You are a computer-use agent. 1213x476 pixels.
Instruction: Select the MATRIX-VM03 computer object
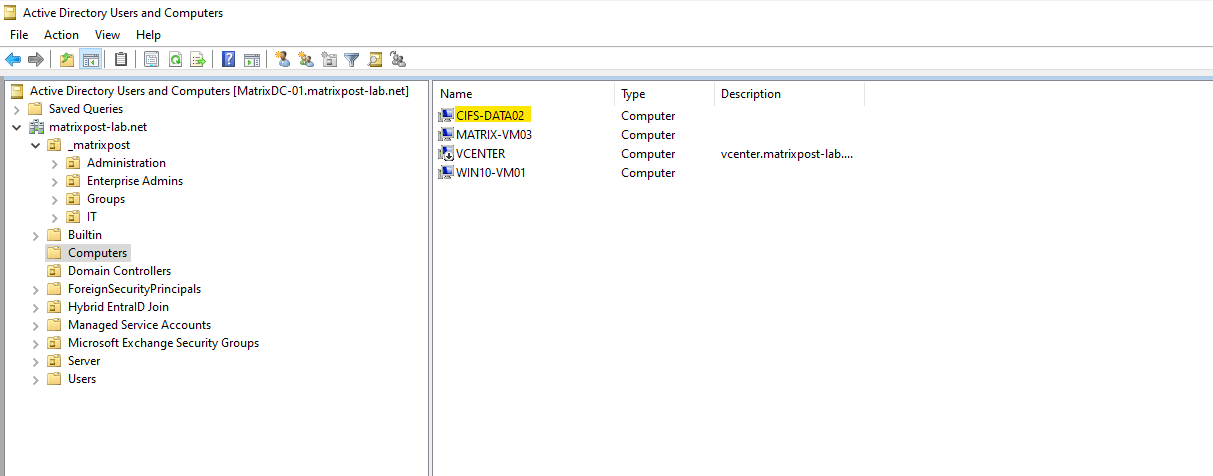coord(494,135)
